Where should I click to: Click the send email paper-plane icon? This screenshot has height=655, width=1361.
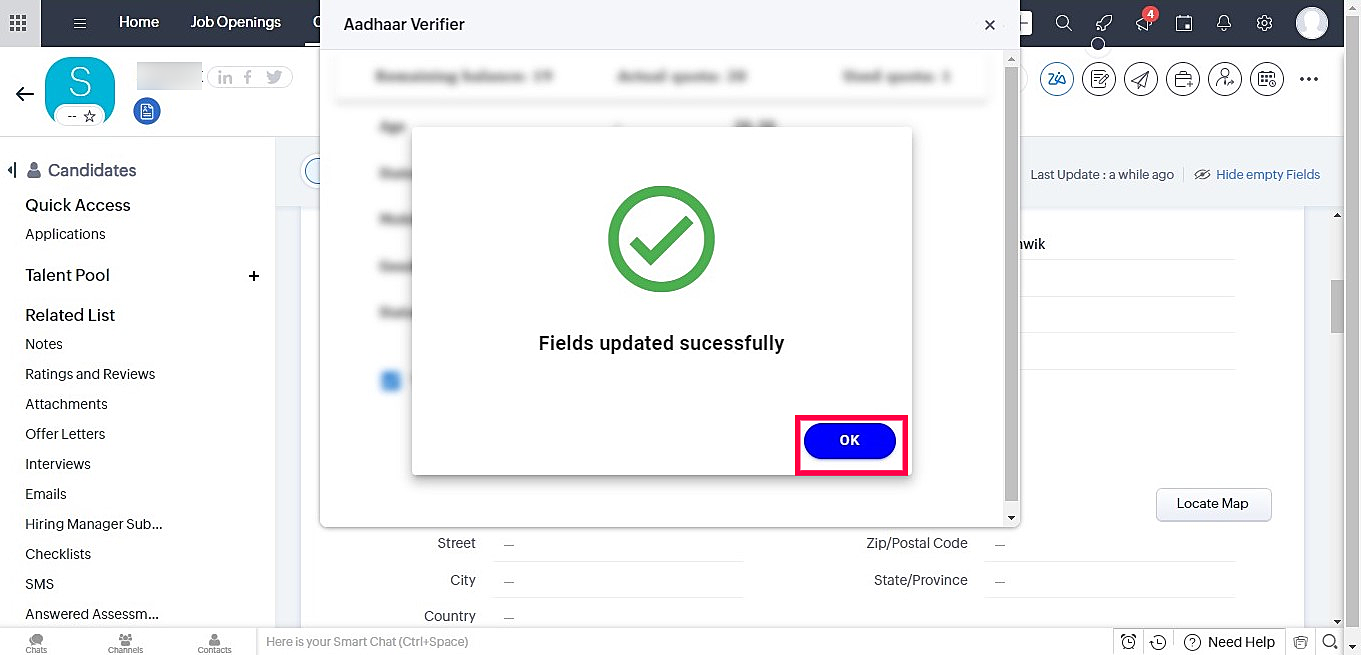point(1141,79)
